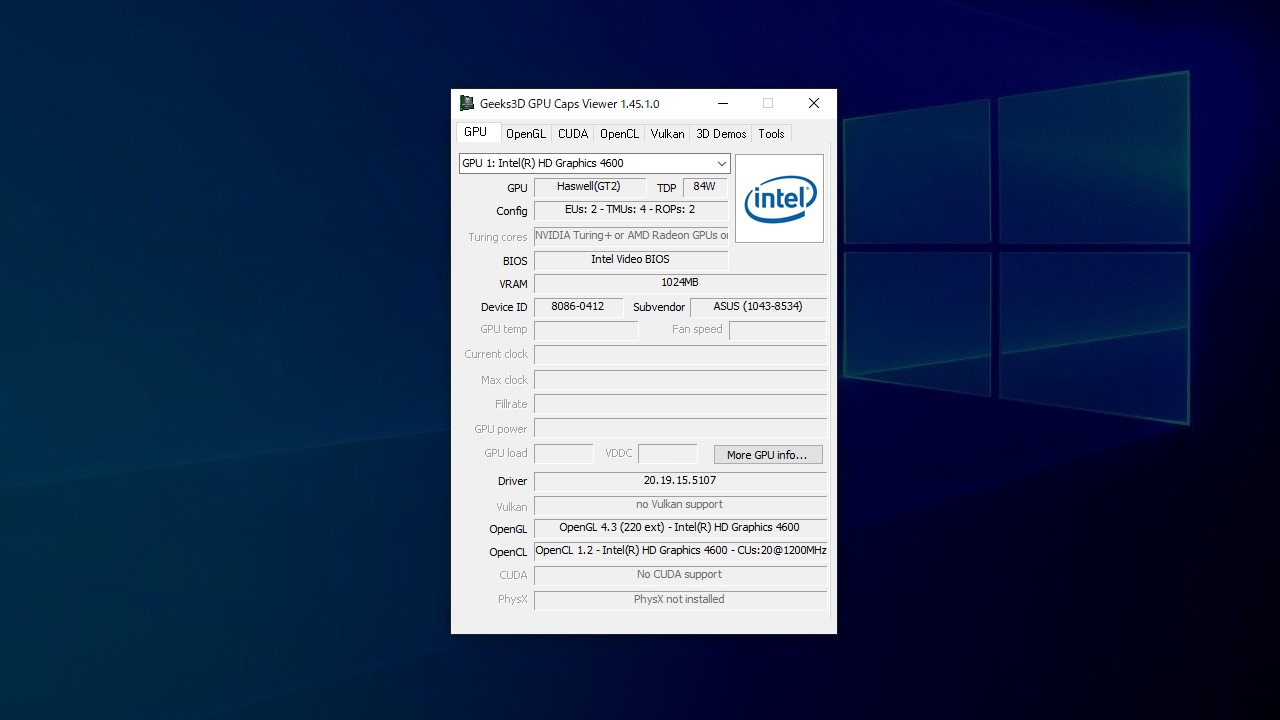Image resolution: width=1280 pixels, height=720 pixels.
Task: Switch to the OpenGL tab
Action: [526, 134]
